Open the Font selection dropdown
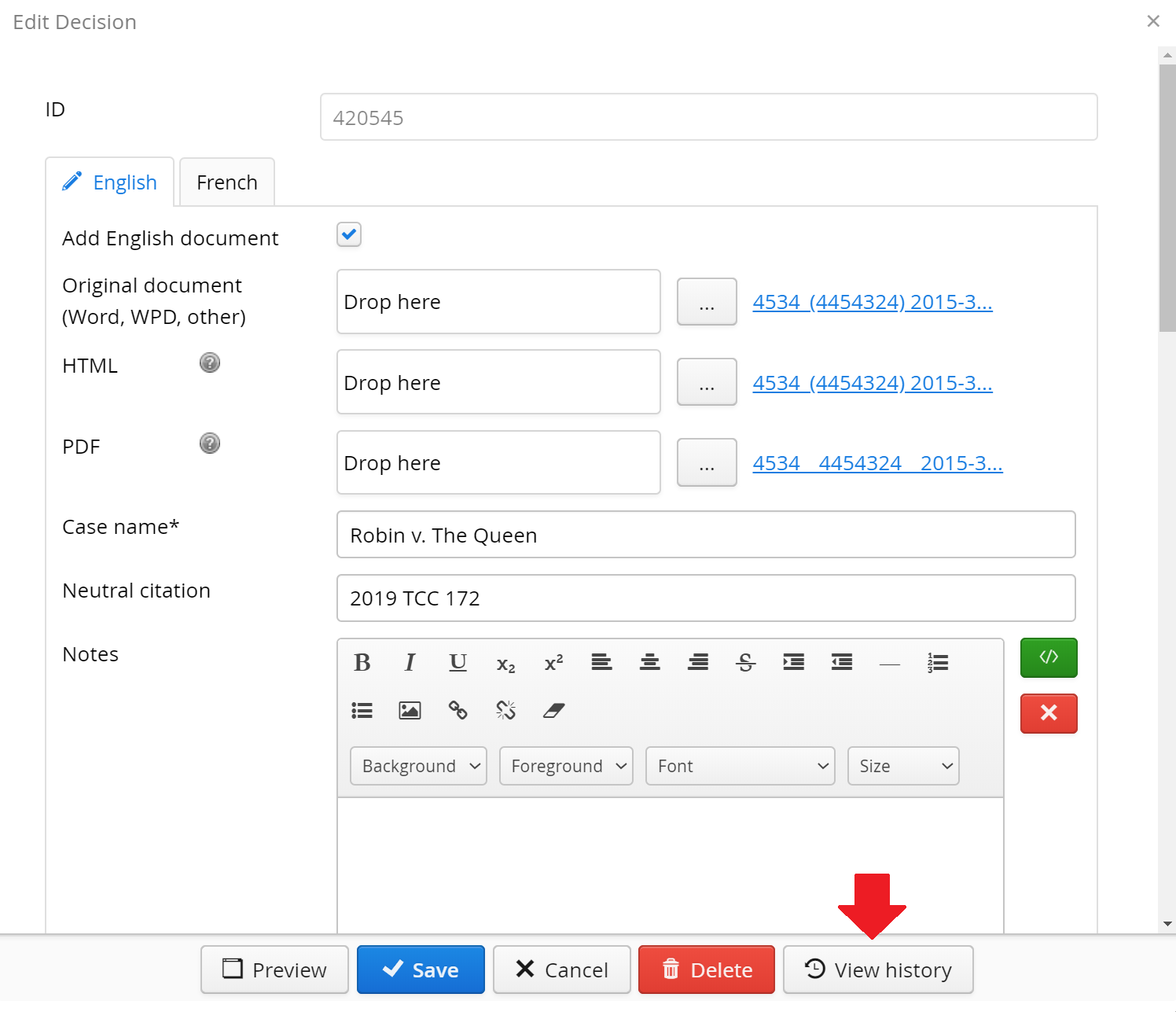The height and width of the screenshot is (1012, 1176). [x=740, y=766]
